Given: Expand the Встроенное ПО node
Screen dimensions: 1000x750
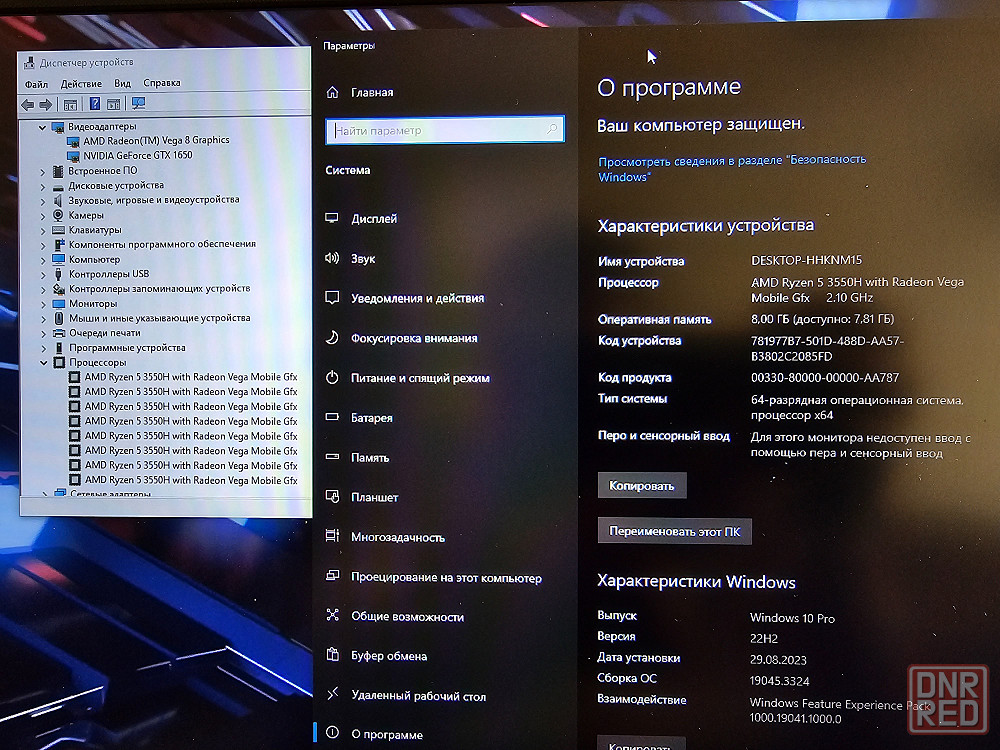Looking at the screenshot, I should point(43,172).
